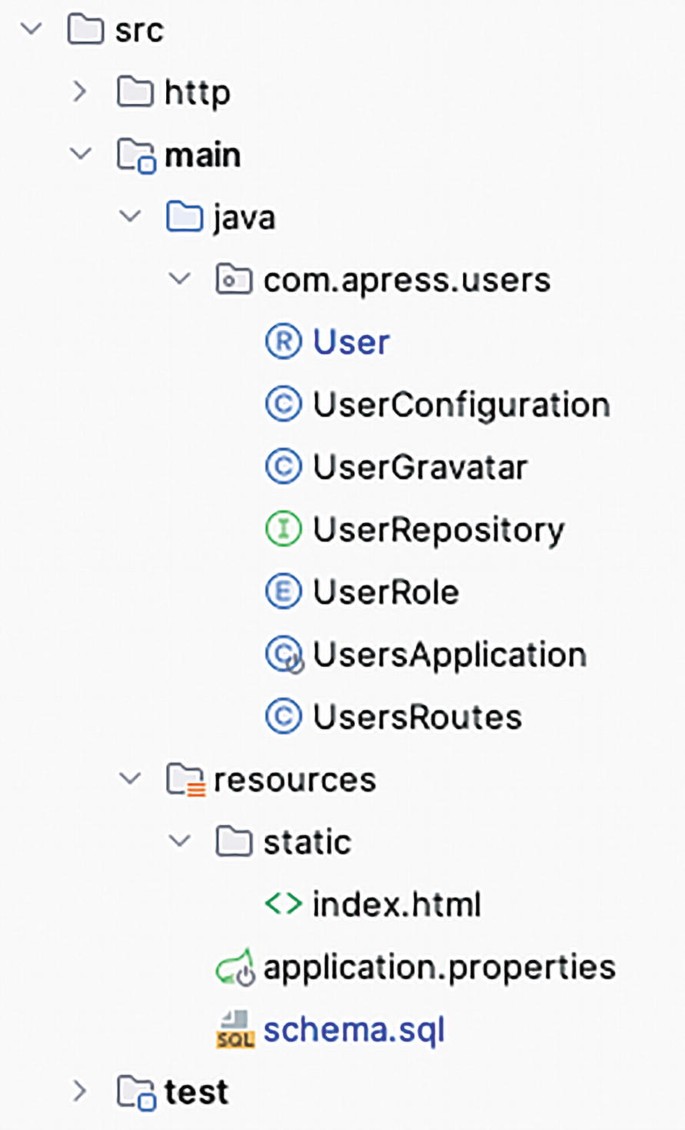Collapse the src folder

click(30, 30)
